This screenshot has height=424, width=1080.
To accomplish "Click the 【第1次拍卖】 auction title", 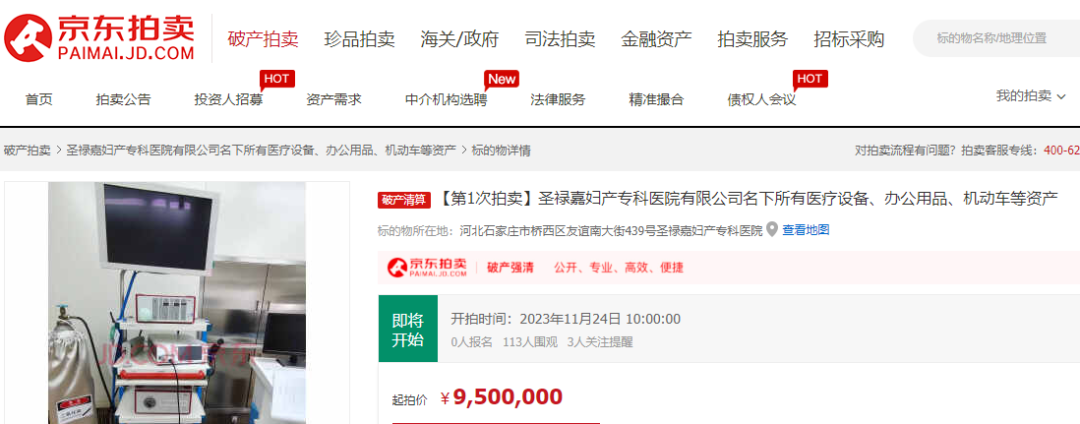I will (747, 200).
